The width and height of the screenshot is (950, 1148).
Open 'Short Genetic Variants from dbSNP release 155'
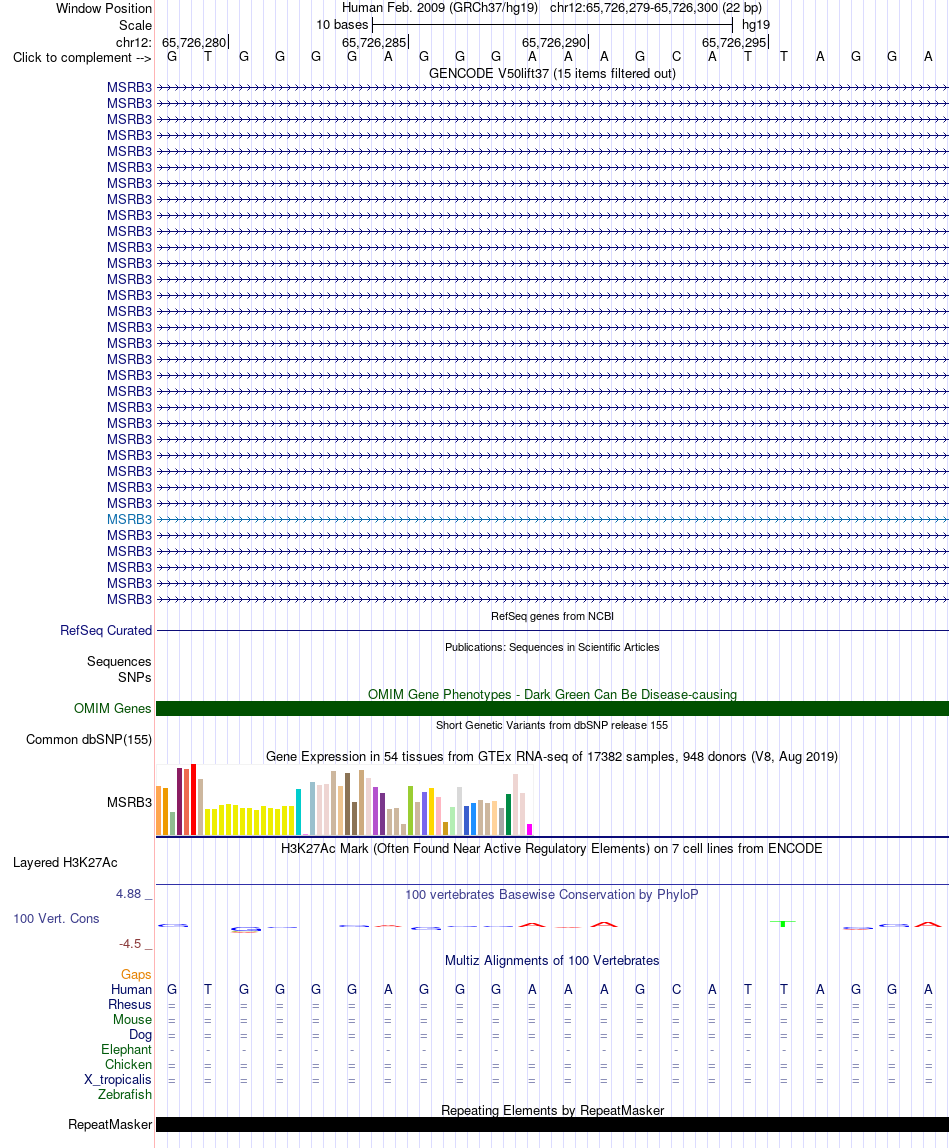(x=552, y=725)
